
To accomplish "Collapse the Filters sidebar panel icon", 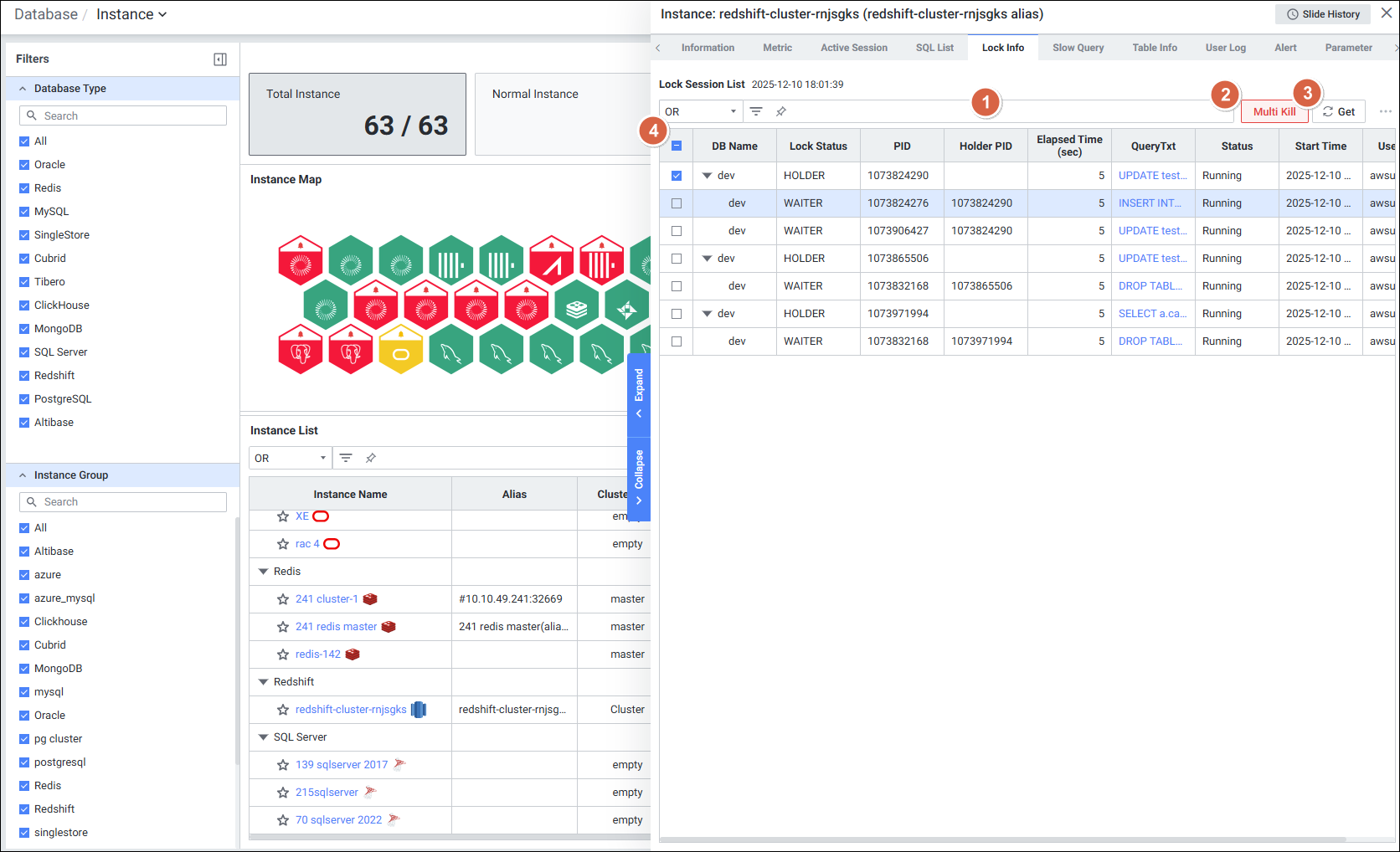I will click(x=220, y=59).
